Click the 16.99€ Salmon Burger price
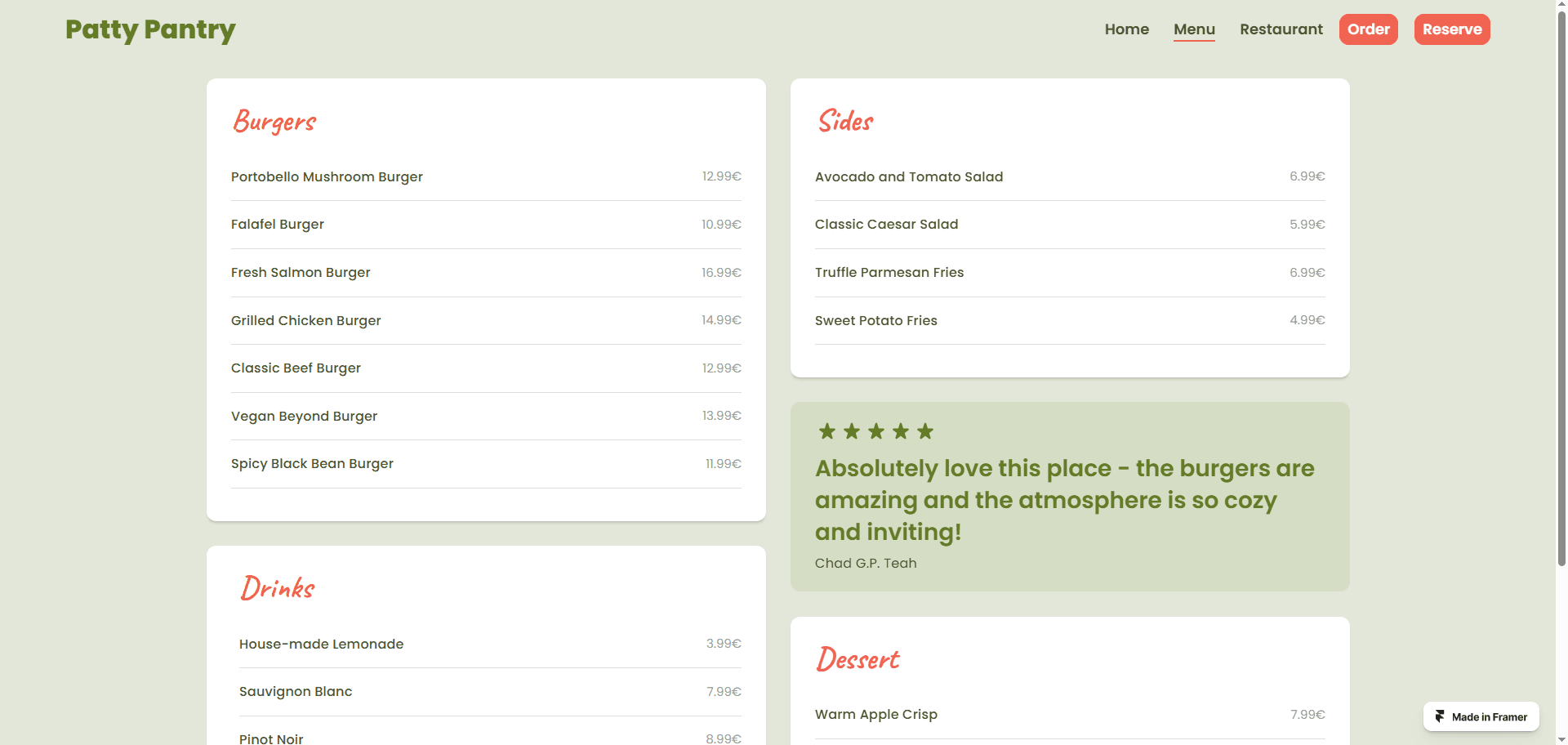1568x745 pixels. point(721,272)
